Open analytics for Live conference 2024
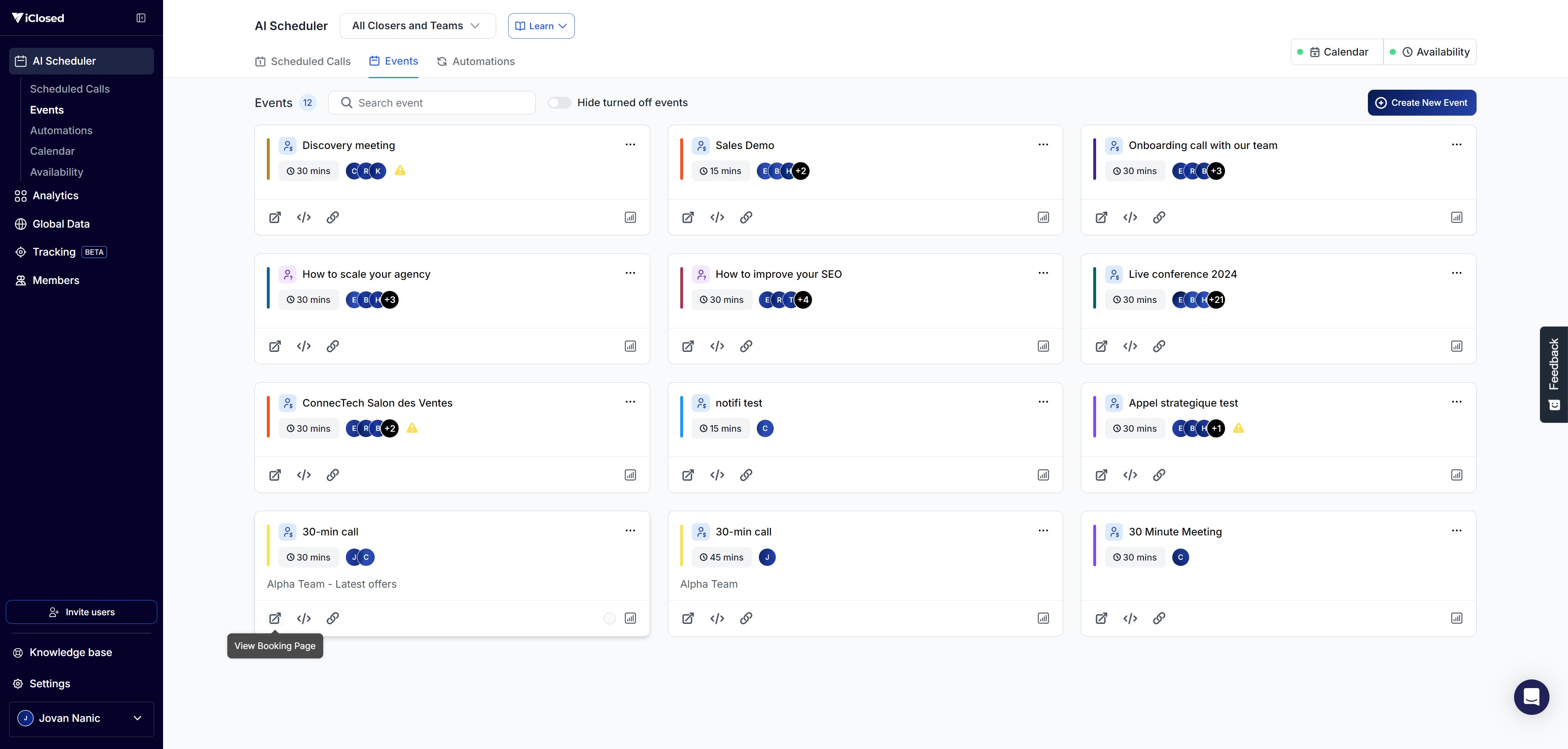The height and width of the screenshot is (749, 1568). coord(1456,346)
